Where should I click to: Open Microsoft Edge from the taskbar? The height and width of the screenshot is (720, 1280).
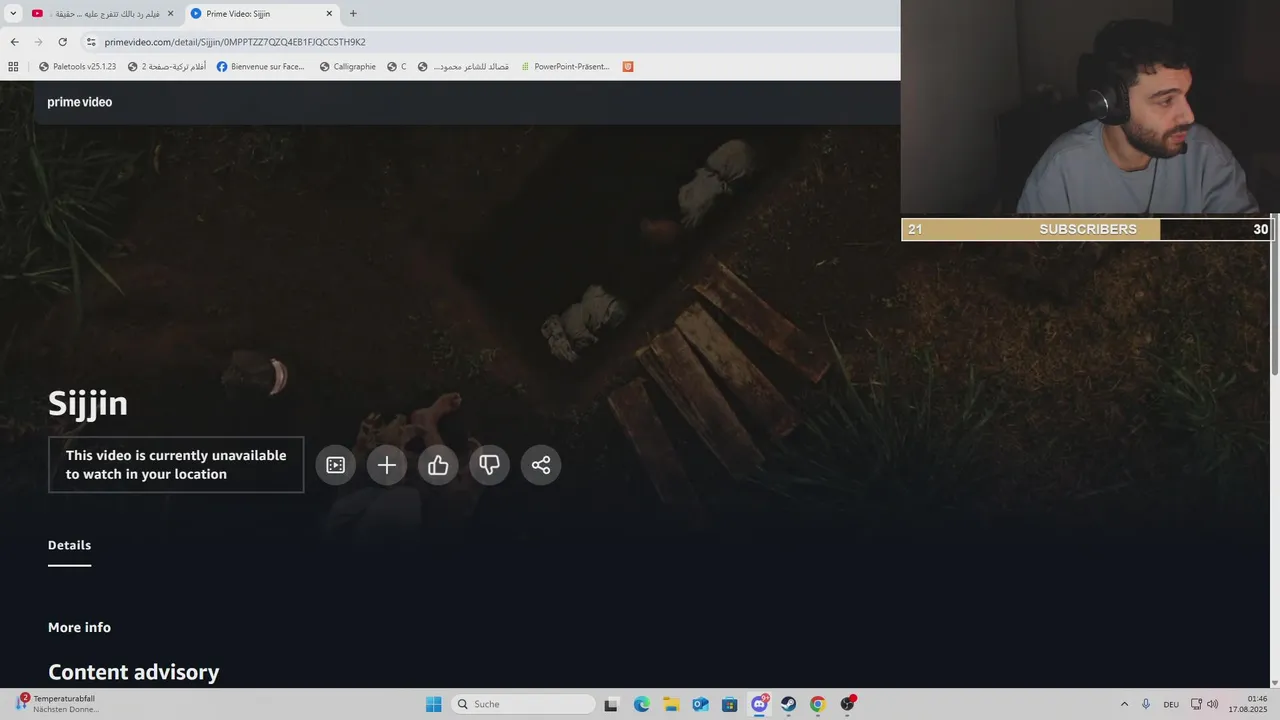click(x=642, y=704)
